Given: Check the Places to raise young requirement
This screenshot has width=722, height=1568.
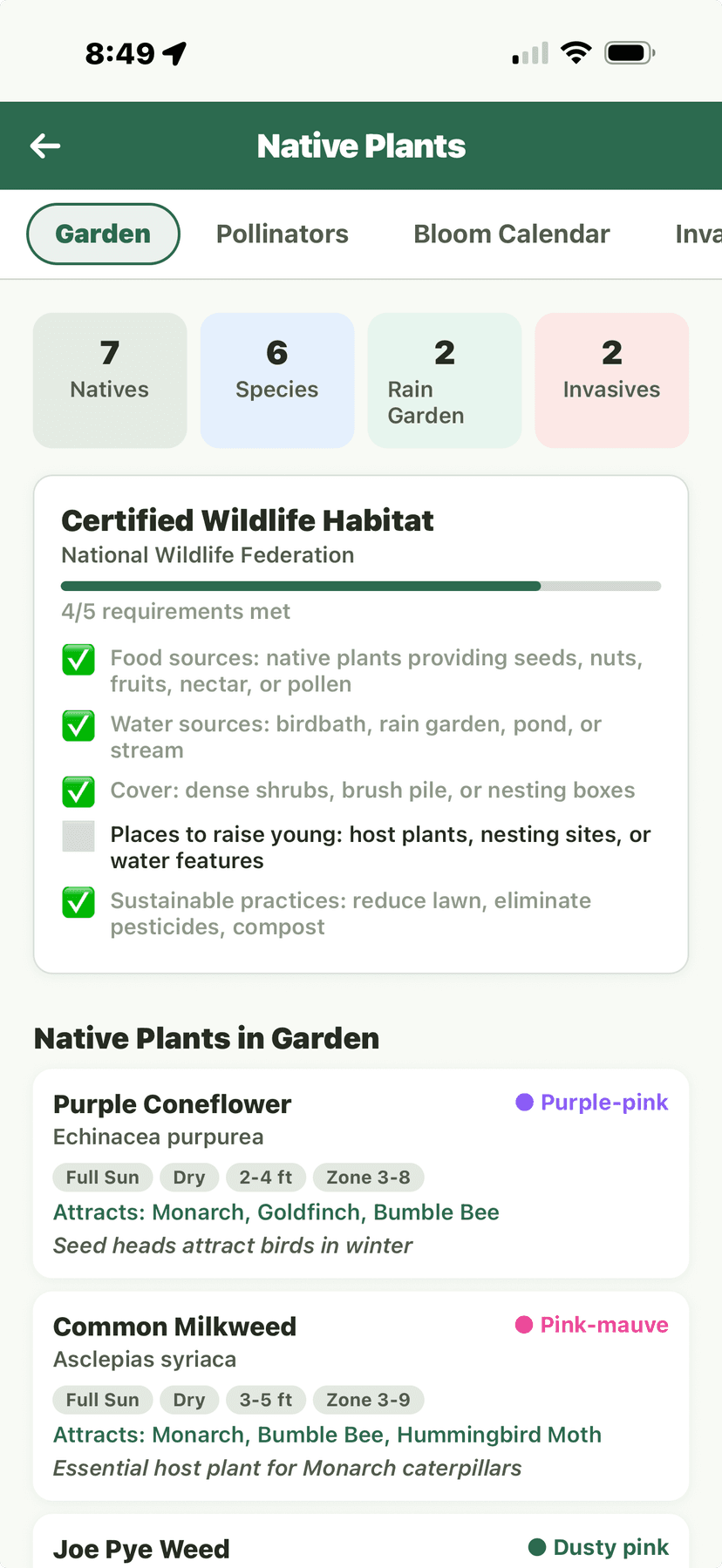Looking at the screenshot, I should [78, 836].
